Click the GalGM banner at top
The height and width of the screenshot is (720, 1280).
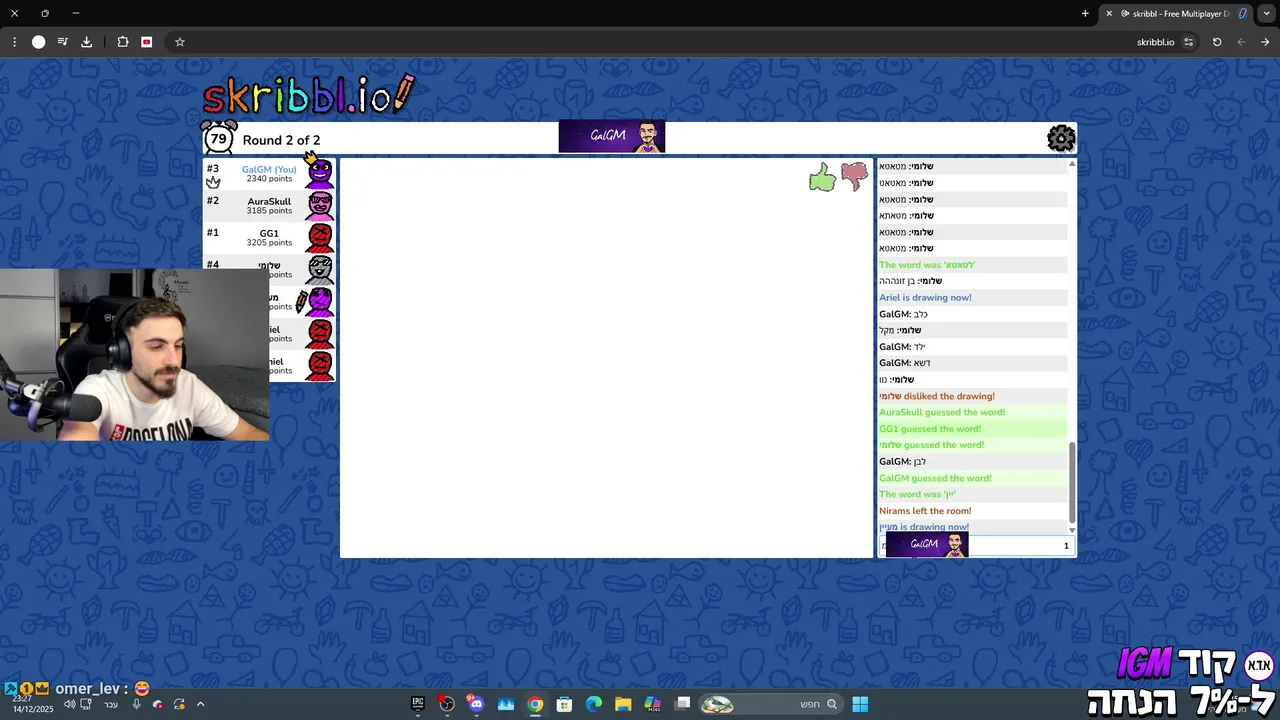point(611,137)
